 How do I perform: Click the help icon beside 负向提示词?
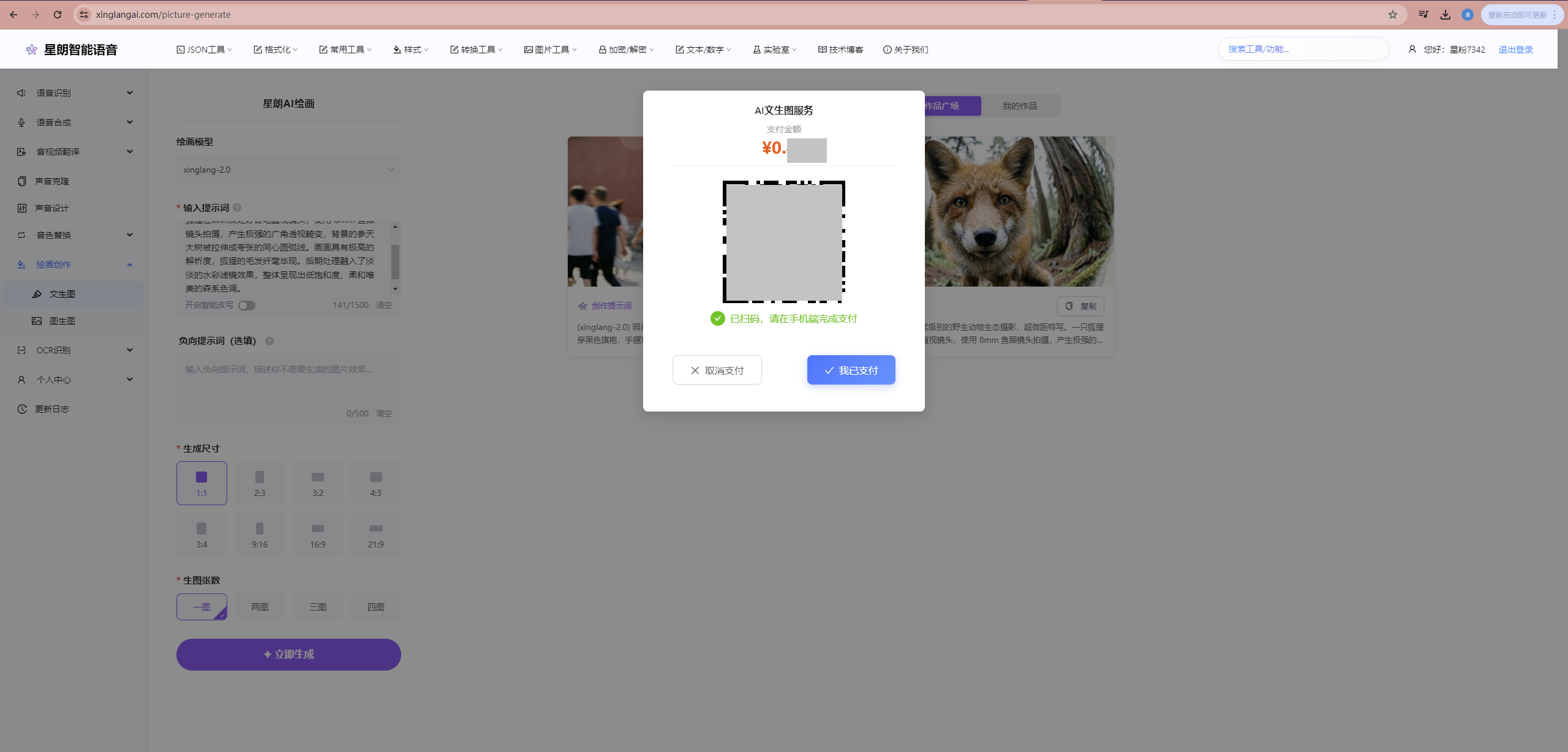[269, 341]
